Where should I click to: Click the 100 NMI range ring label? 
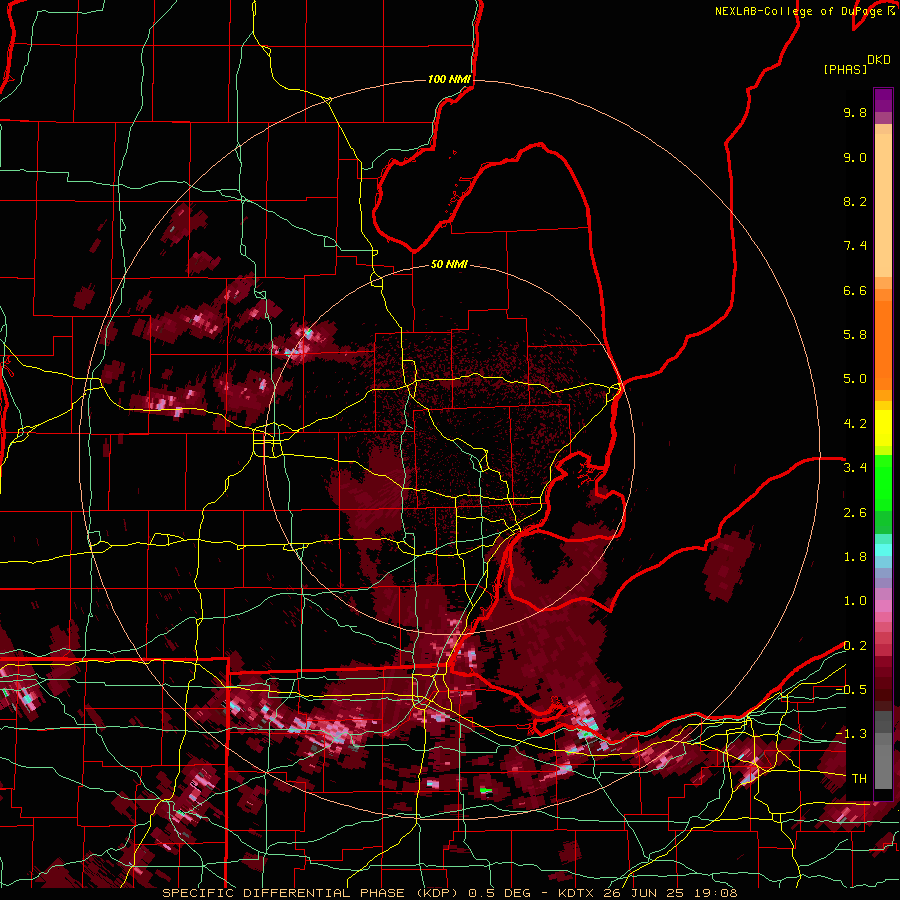449,79
